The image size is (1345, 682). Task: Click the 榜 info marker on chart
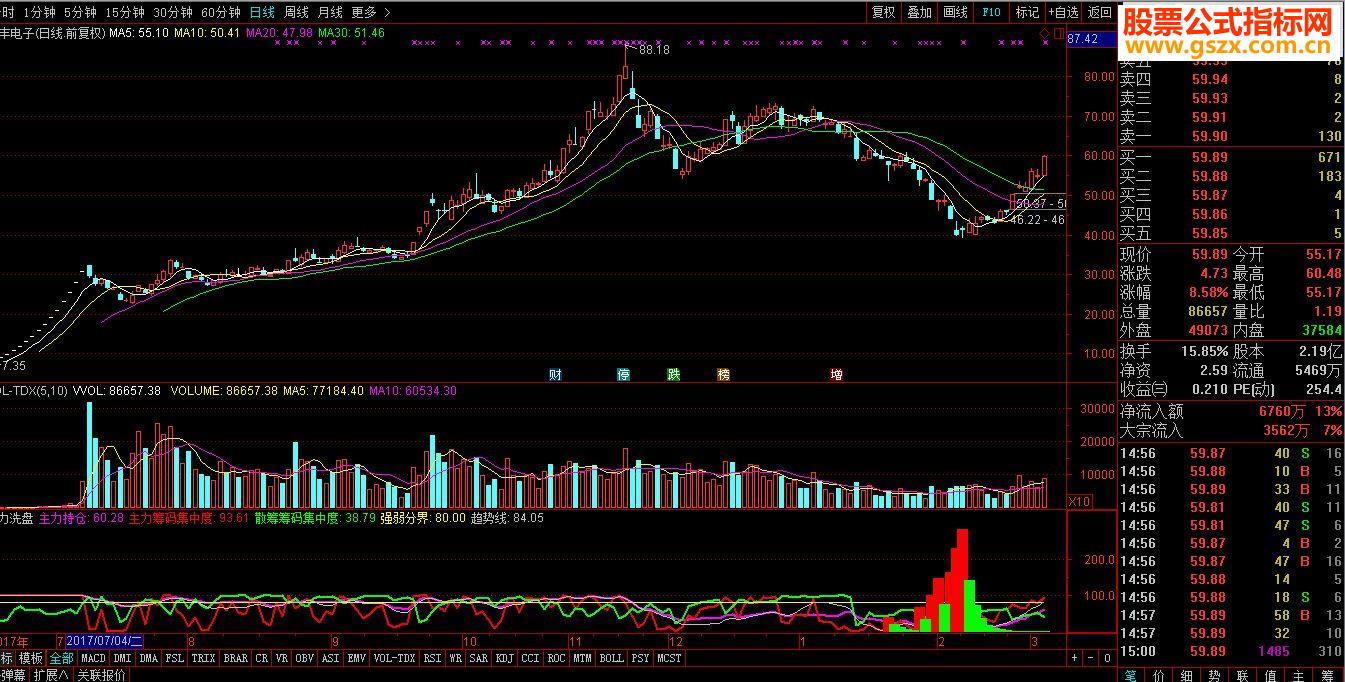pyautogui.click(x=723, y=375)
